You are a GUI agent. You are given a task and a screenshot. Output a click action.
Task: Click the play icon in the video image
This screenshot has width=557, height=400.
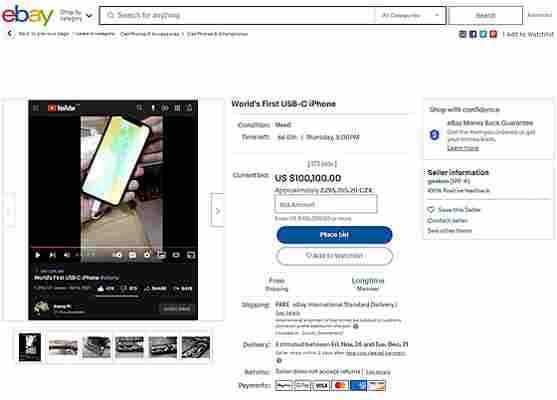point(38,255)
